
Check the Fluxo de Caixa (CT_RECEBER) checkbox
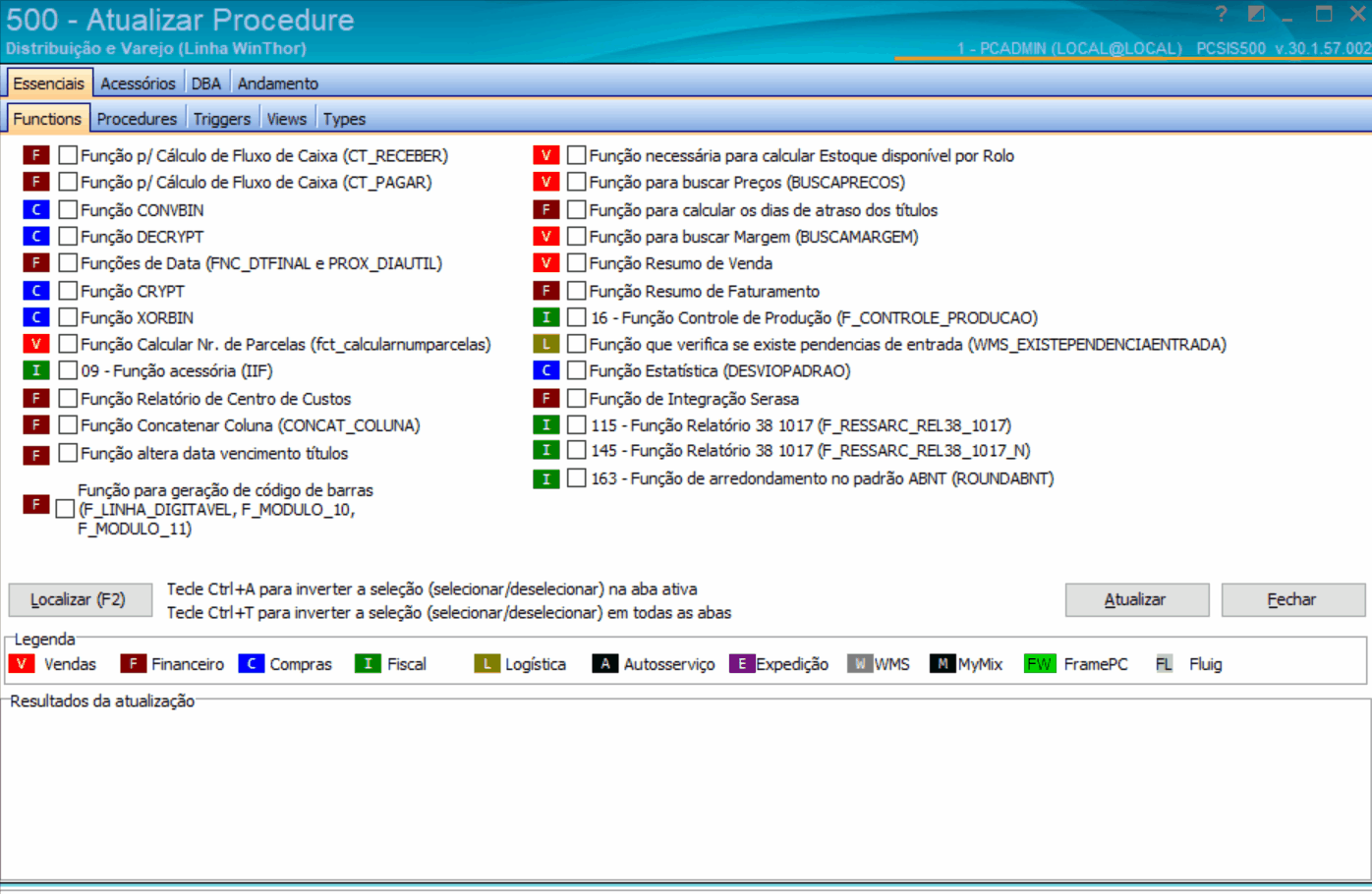(x=68, y=155)
